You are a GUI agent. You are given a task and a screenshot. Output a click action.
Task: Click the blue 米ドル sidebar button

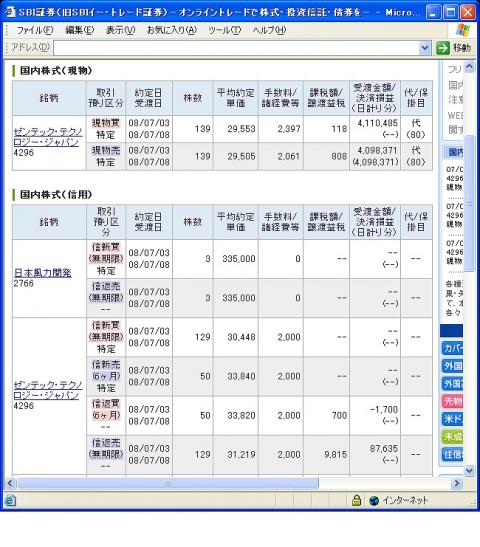pos(452,418)
